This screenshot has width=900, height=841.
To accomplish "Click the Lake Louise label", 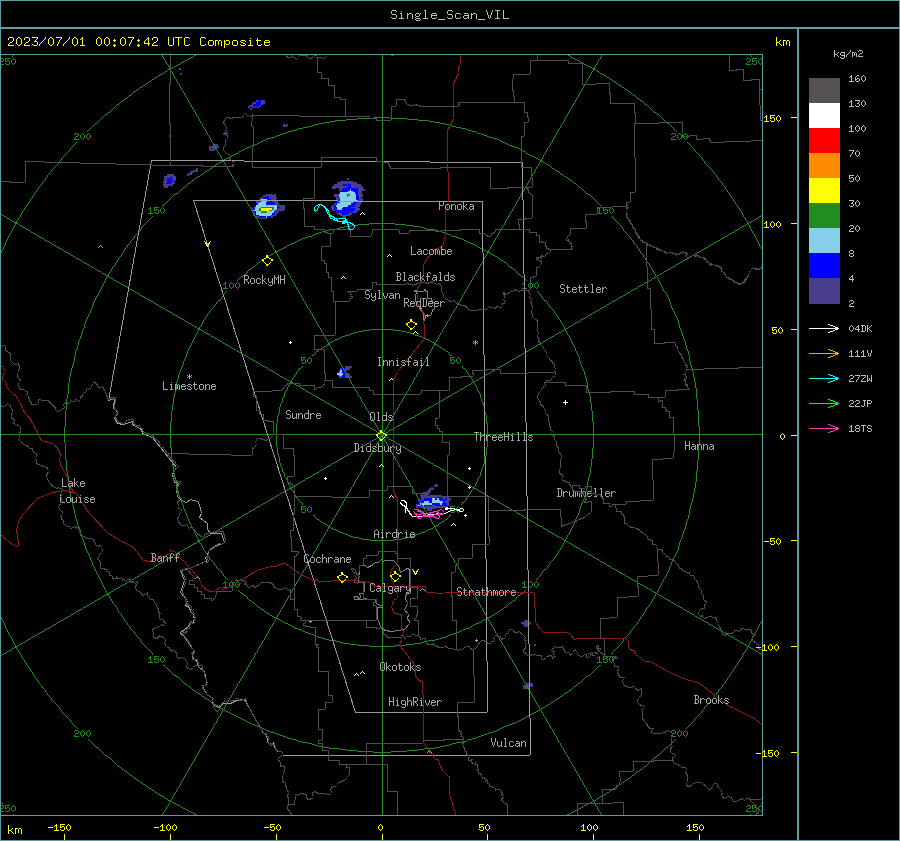I will click(77, 491).
